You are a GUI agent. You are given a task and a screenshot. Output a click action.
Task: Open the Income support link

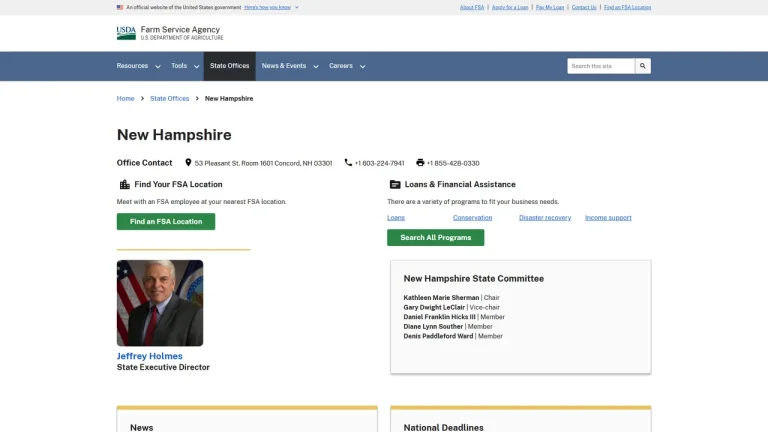pyautogui.click(x=608, y=217)
